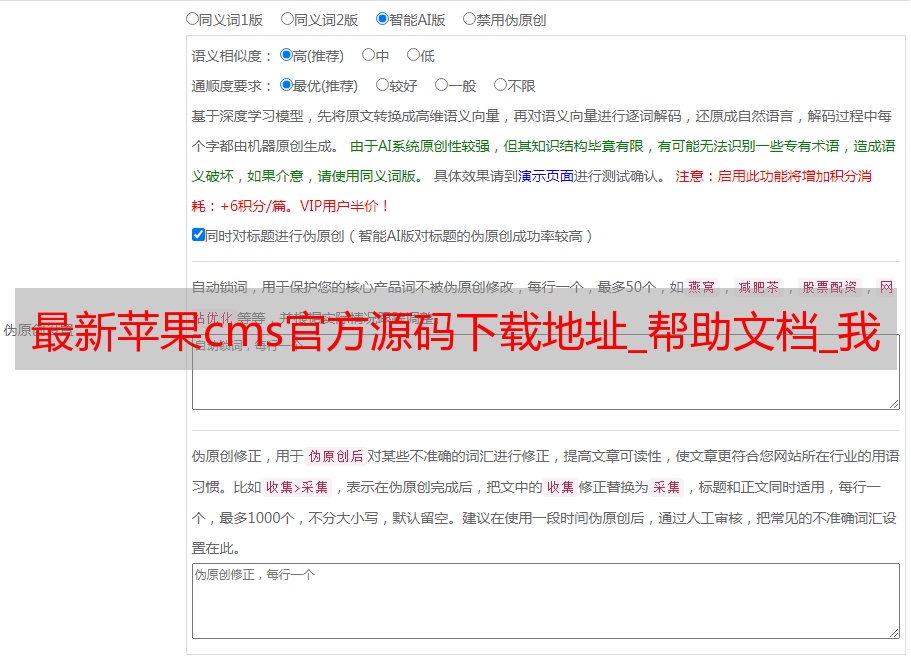Click the 燕窝 example keyword tag

701,287
